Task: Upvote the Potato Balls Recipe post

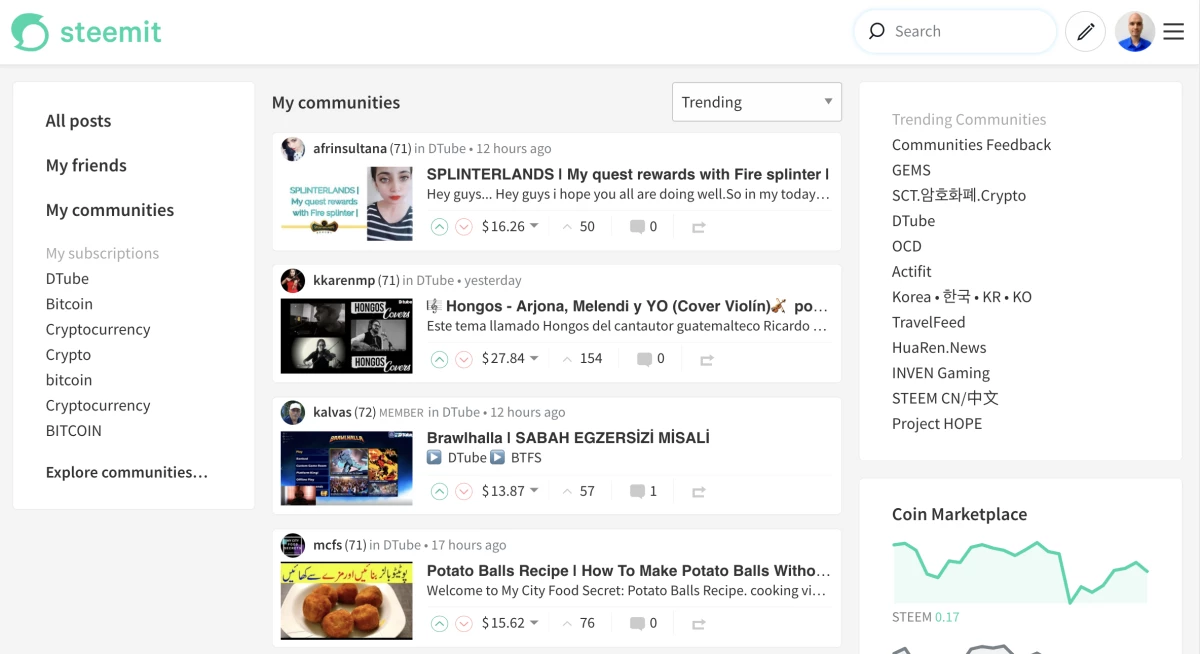Action: 439,623
